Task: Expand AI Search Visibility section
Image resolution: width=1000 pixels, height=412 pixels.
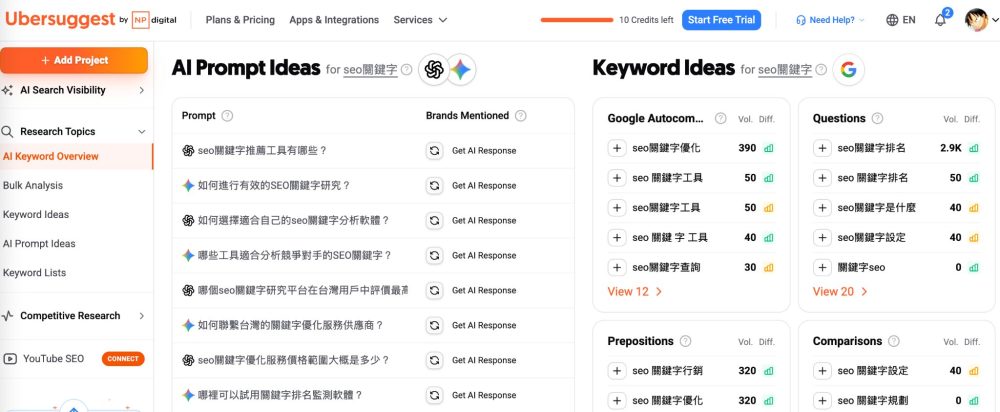Action: point(142,91)
